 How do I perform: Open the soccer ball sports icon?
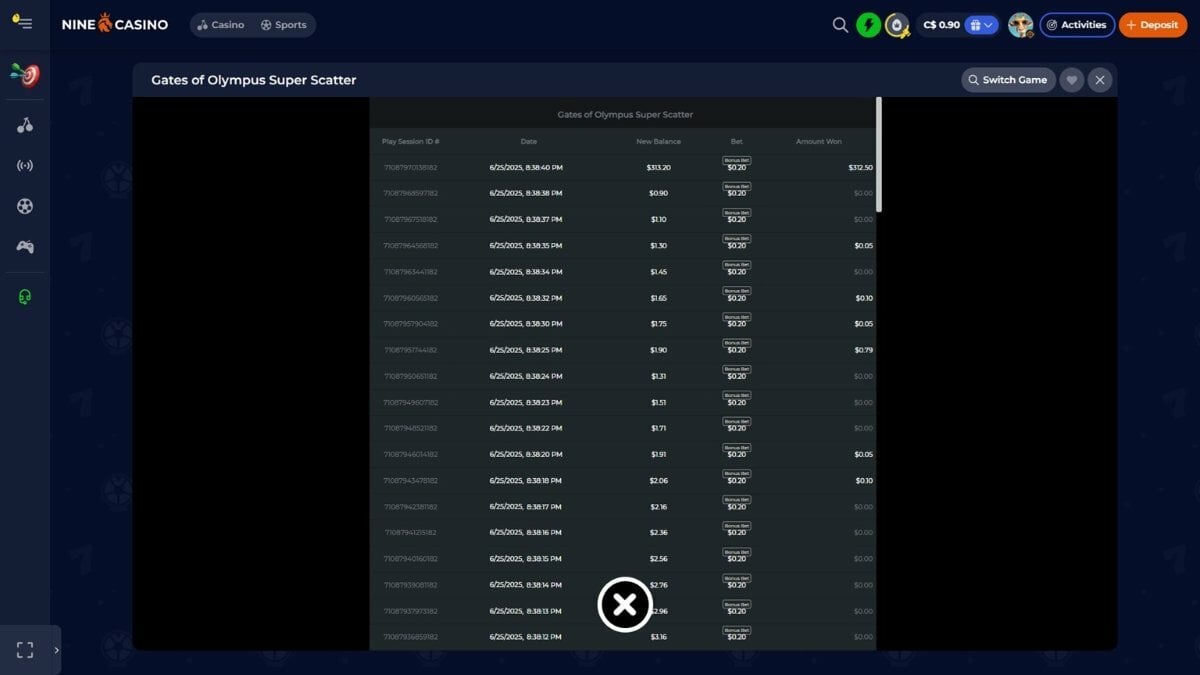point(25,206)
